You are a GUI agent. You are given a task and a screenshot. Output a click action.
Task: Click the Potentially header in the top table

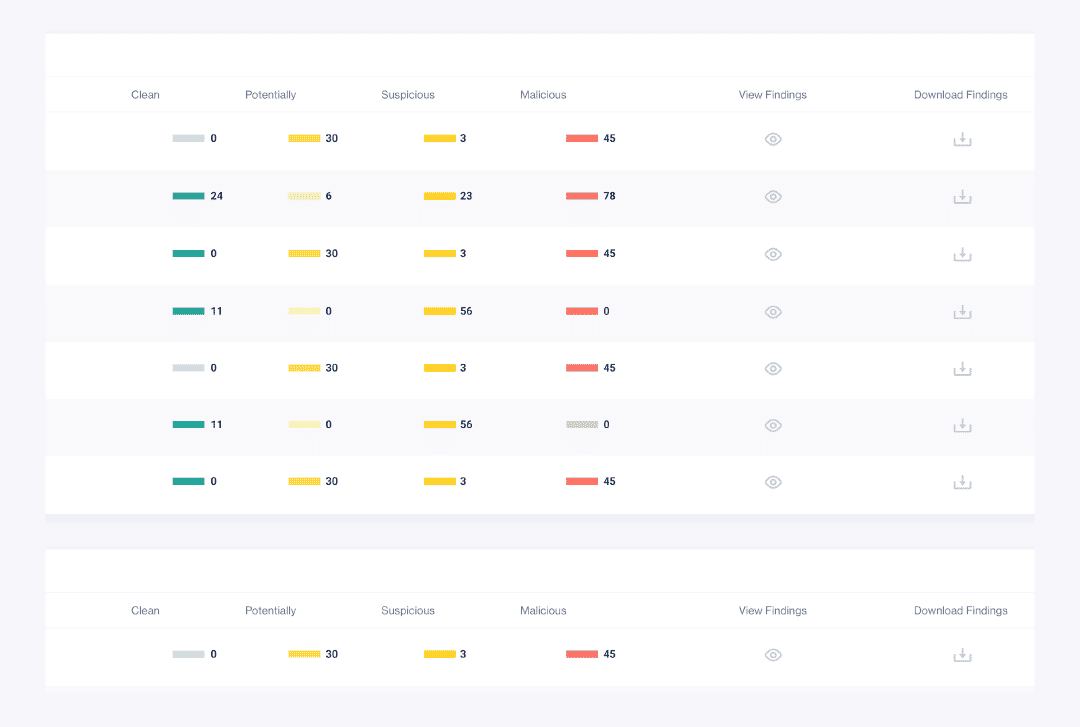pos(270,95)
